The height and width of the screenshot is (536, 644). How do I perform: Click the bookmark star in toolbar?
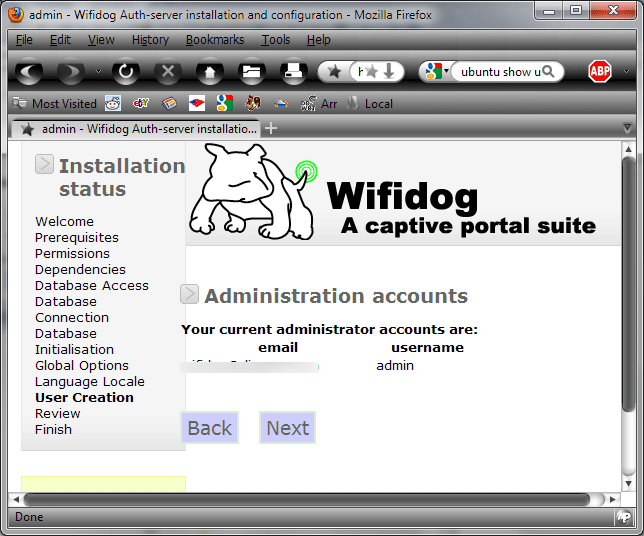[334, 72]
